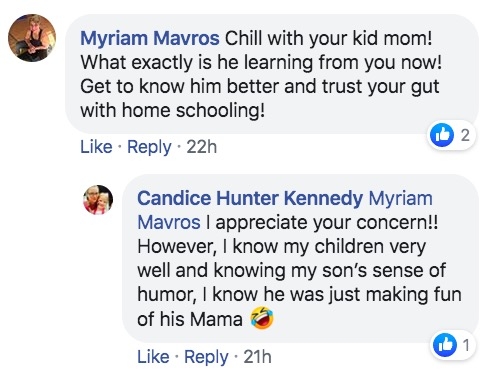This screenshot has height=382, width=501.
Task: Click the blue thumbs-up icon on Myriam's comment
Action: pos(442,135)
